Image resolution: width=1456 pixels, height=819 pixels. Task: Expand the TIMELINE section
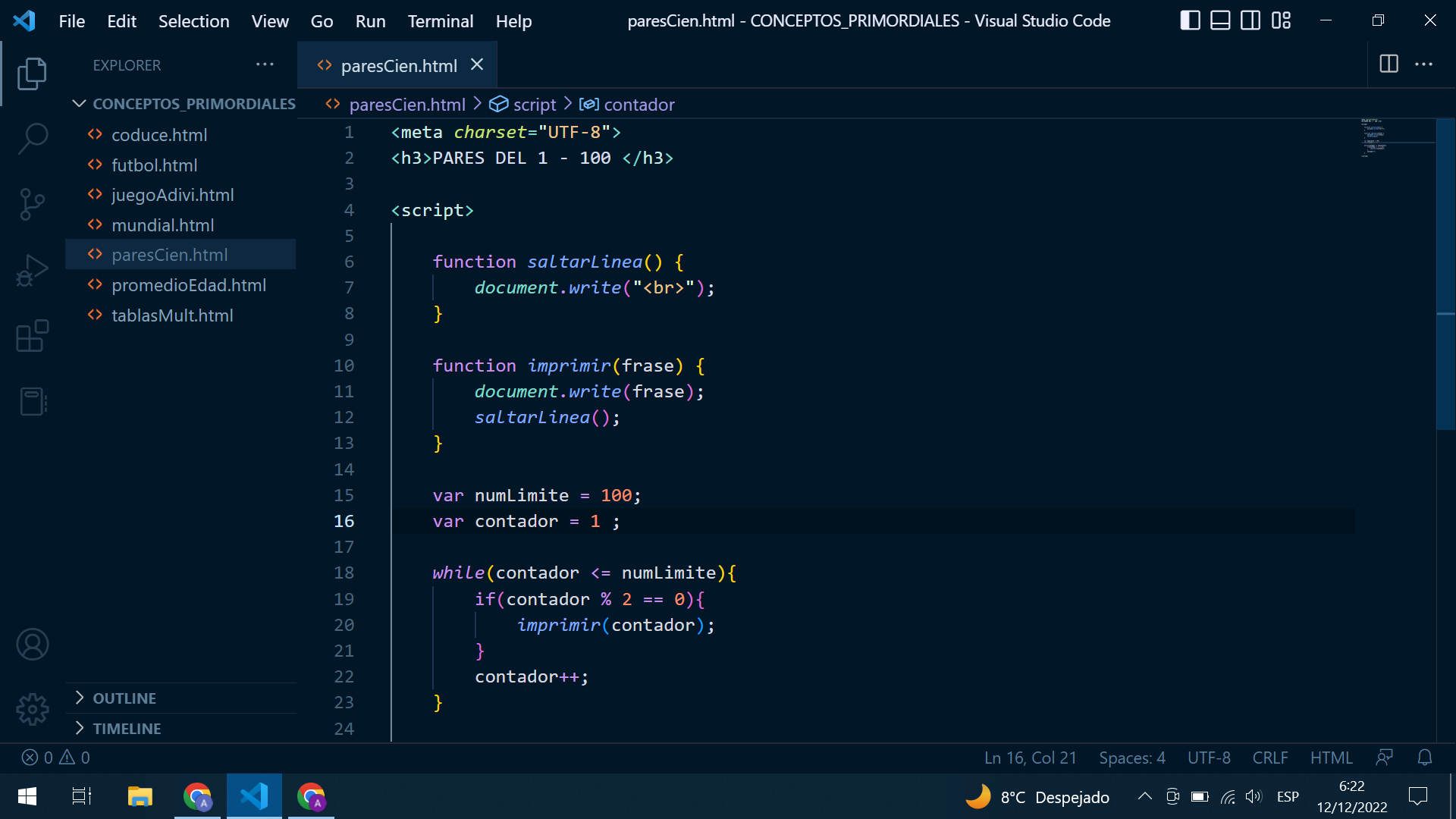click(180, 729)
